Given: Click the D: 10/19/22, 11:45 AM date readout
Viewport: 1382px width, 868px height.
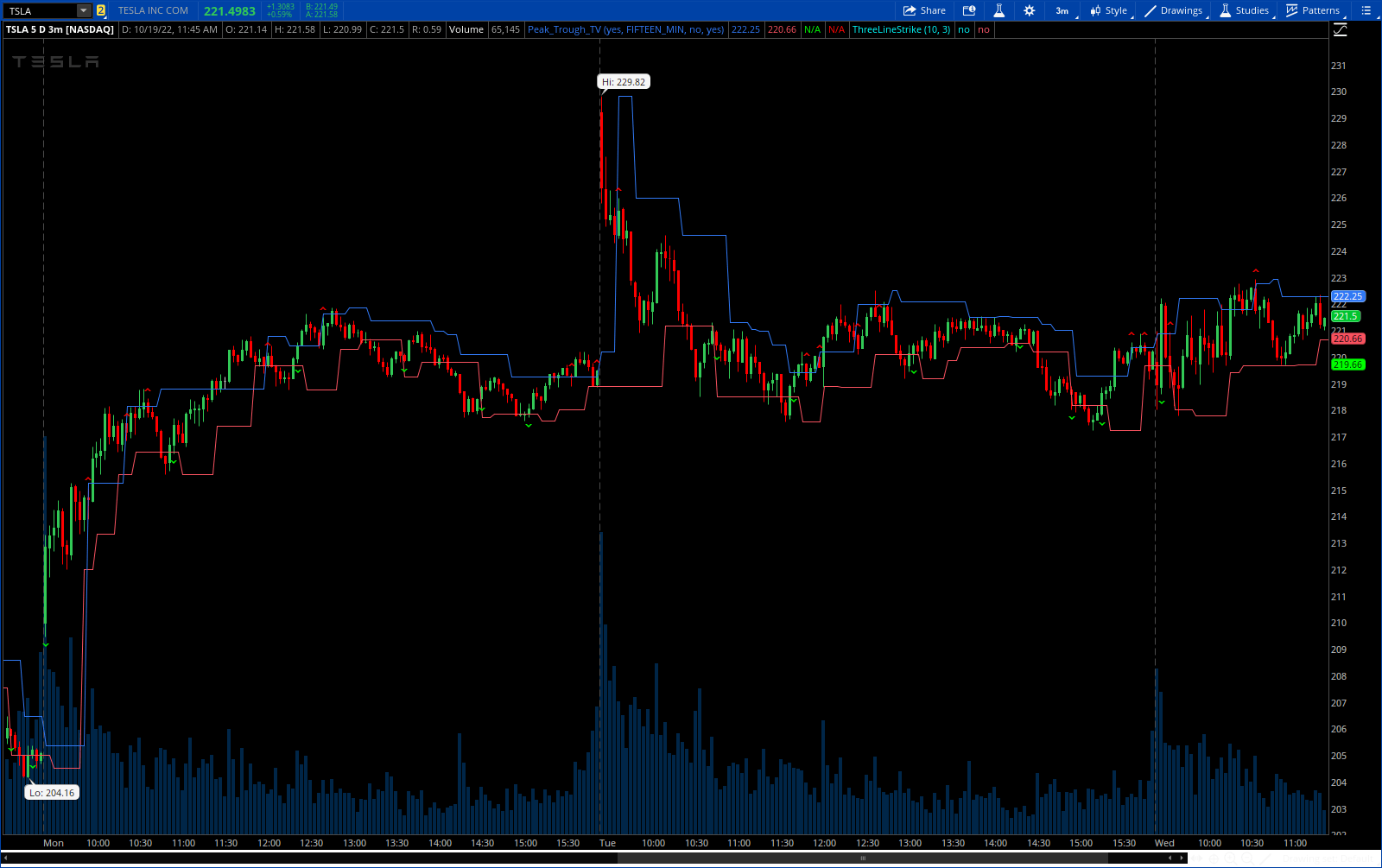Looking at the screenshot, I should 169,29.
